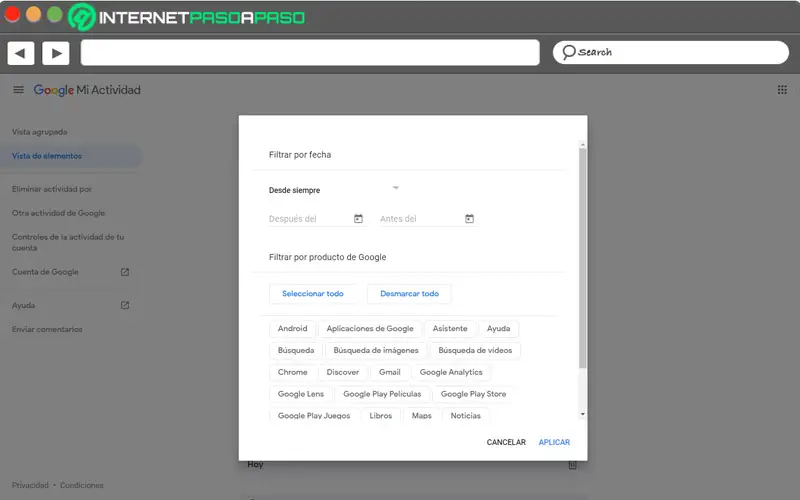Expand the Desde siempre date dropdown
This screenshot has height=500, width=800.
click(334, 190)
